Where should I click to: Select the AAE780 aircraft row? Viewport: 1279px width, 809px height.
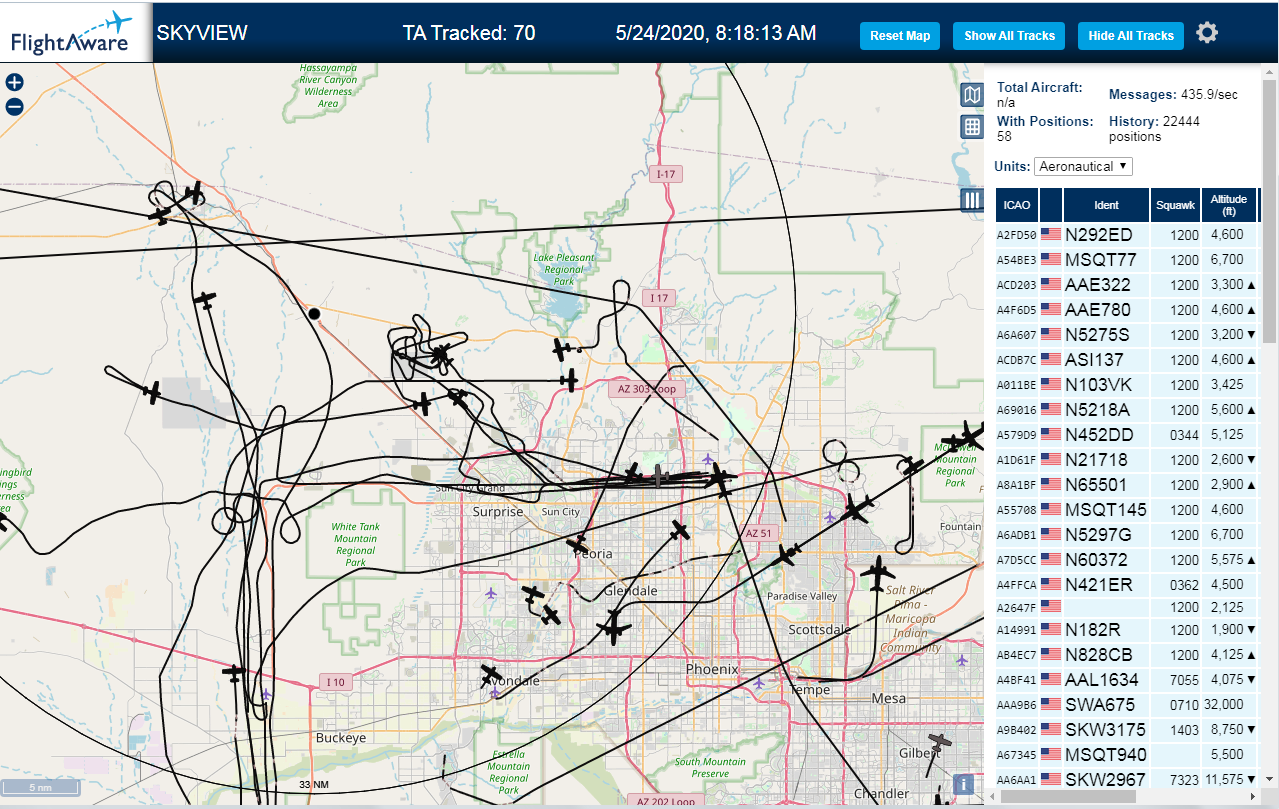pyautogui.click(x=1127, y=310)
